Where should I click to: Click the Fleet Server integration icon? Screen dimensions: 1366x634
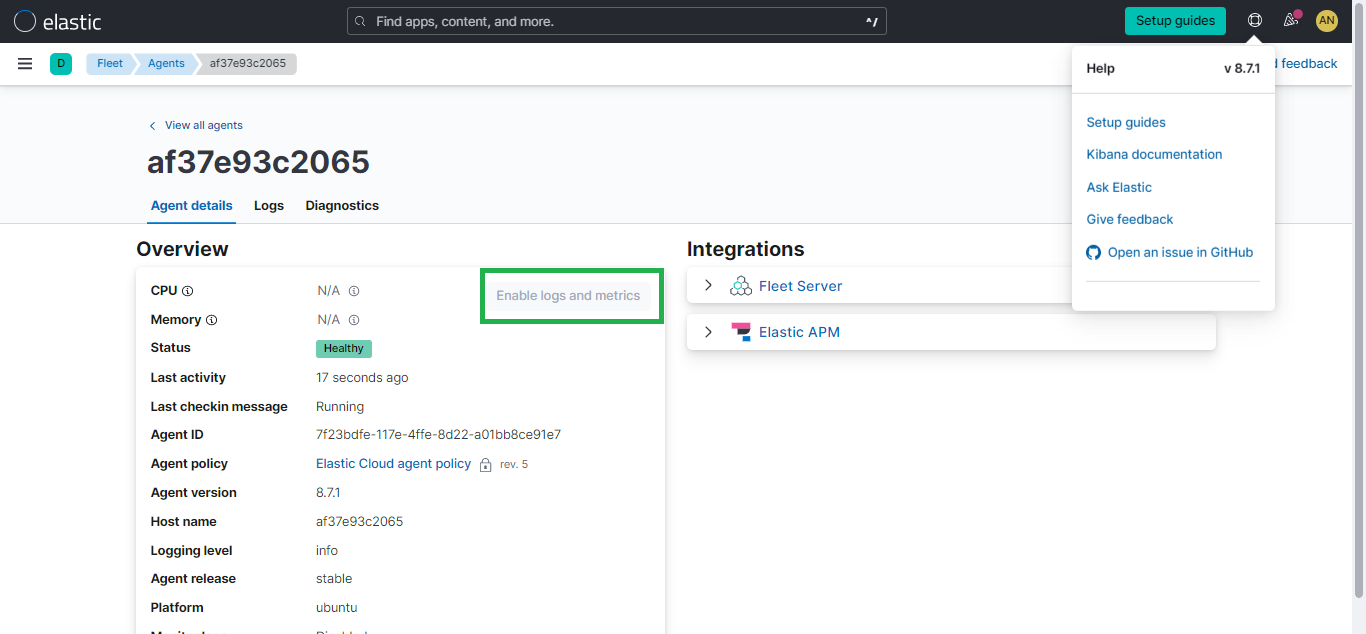tap(741, 285)
